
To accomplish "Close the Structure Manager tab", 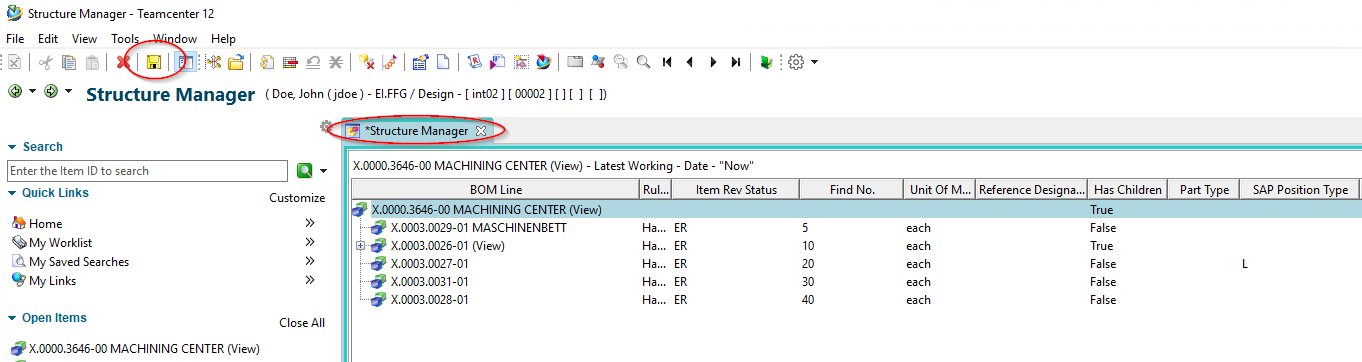I will [x=480, y=131].
